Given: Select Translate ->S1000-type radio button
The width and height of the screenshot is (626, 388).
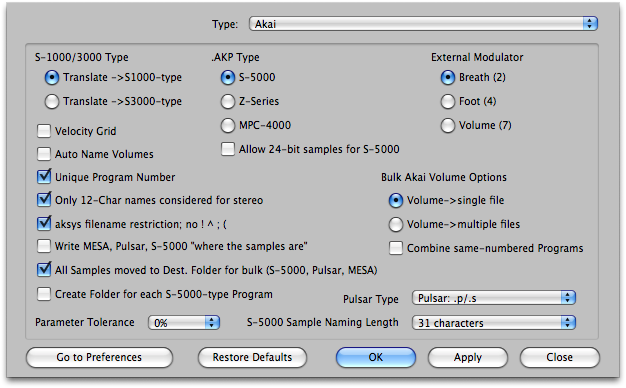Looking at the screenshot, I should pyautogui.click(x=52, y=77).
